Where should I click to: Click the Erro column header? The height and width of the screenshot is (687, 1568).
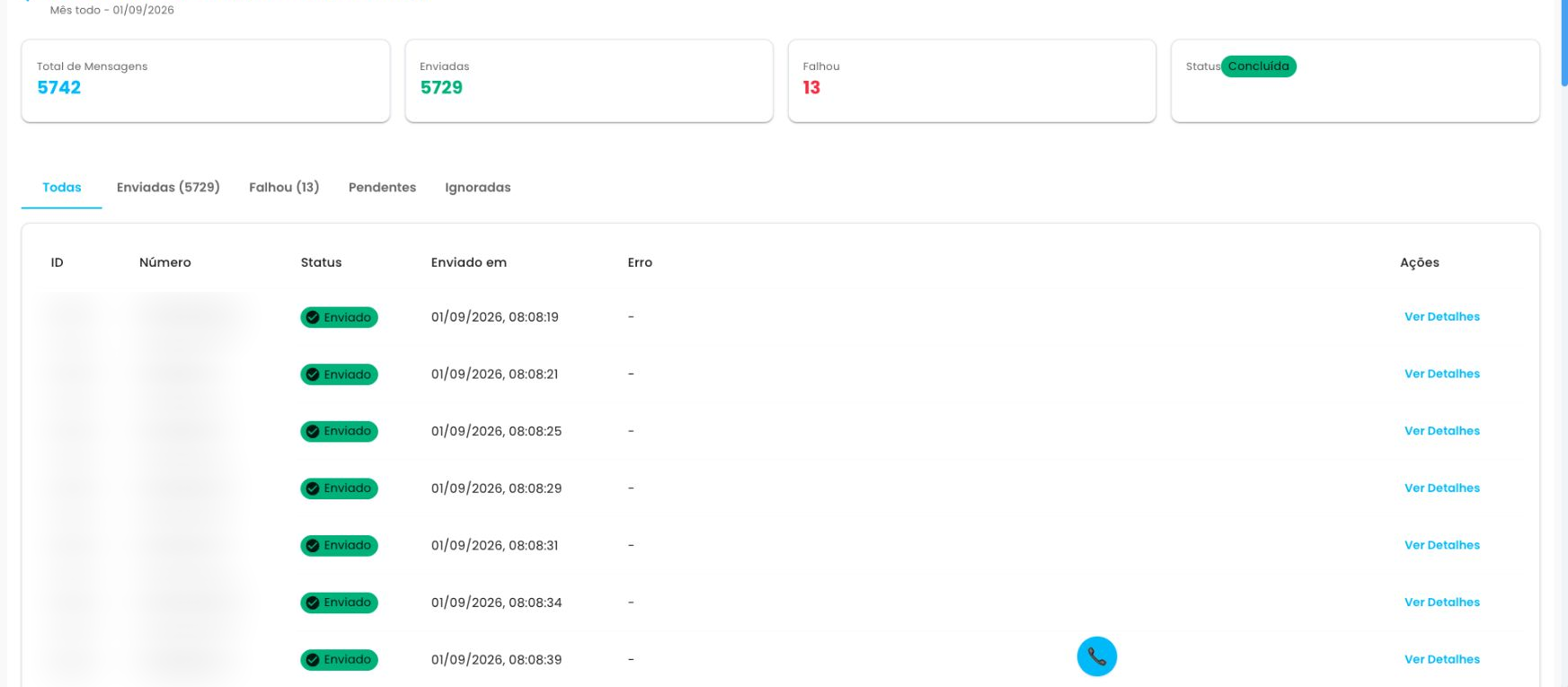(x=640, y=262)
